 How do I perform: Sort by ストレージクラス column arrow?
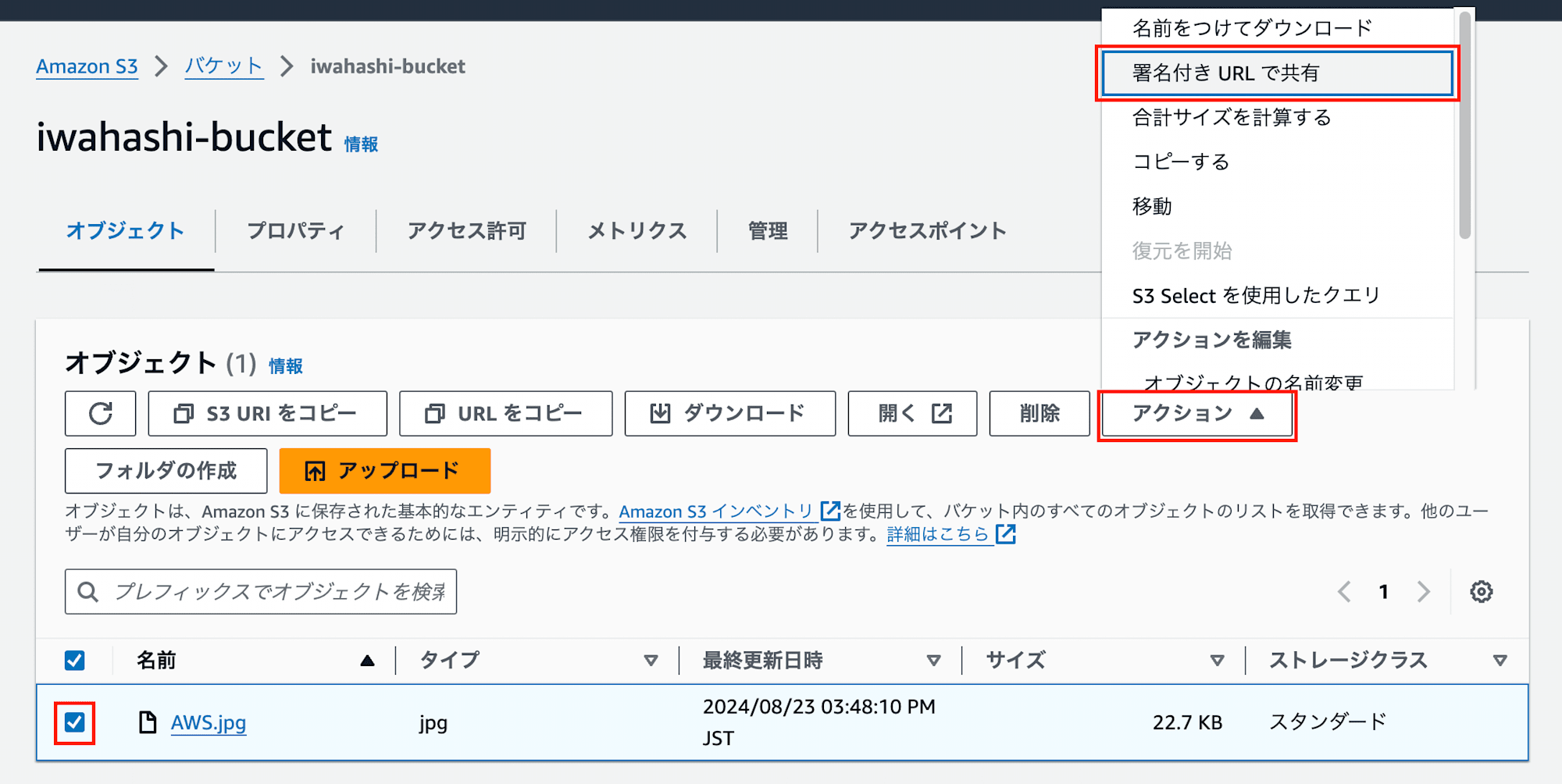click(x=1500, y=661)
